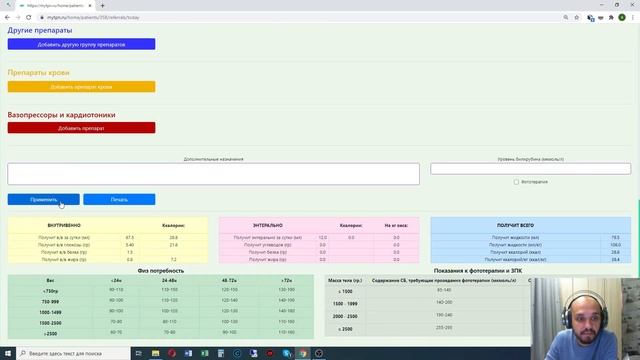Viewport: 640px width, 360px height.
Task: Click the zoom magnifier icon in the address bar
Action: [x=566, y=18]
